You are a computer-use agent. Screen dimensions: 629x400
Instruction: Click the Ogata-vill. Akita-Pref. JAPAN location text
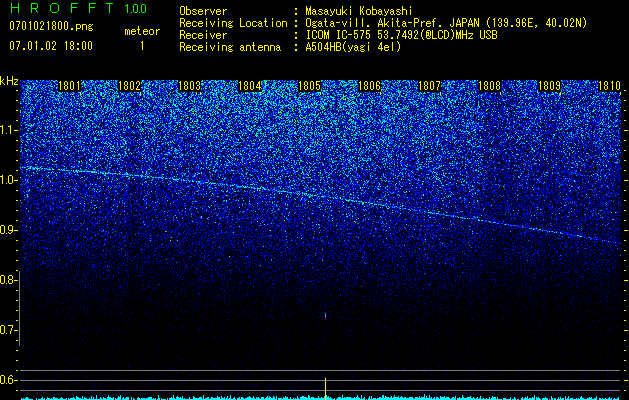[444, 23]
